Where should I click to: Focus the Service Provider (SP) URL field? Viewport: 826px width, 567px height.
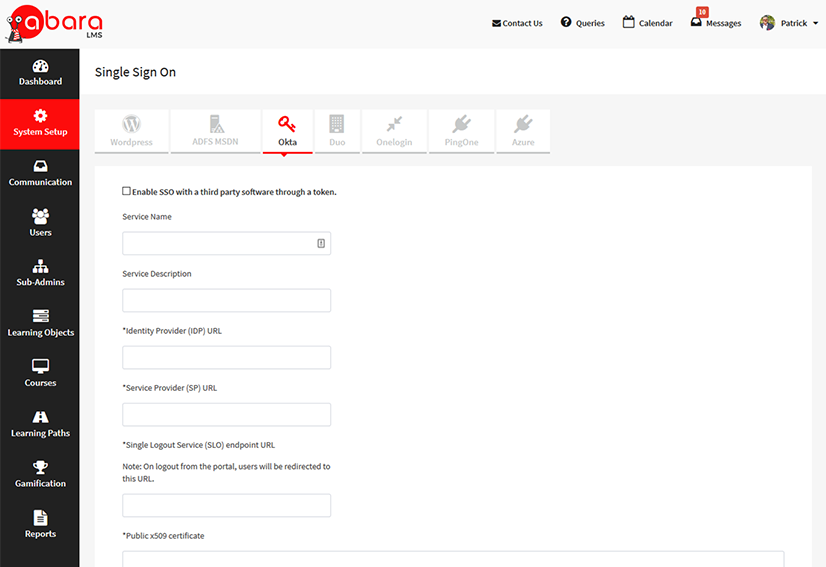click(227, 415)
